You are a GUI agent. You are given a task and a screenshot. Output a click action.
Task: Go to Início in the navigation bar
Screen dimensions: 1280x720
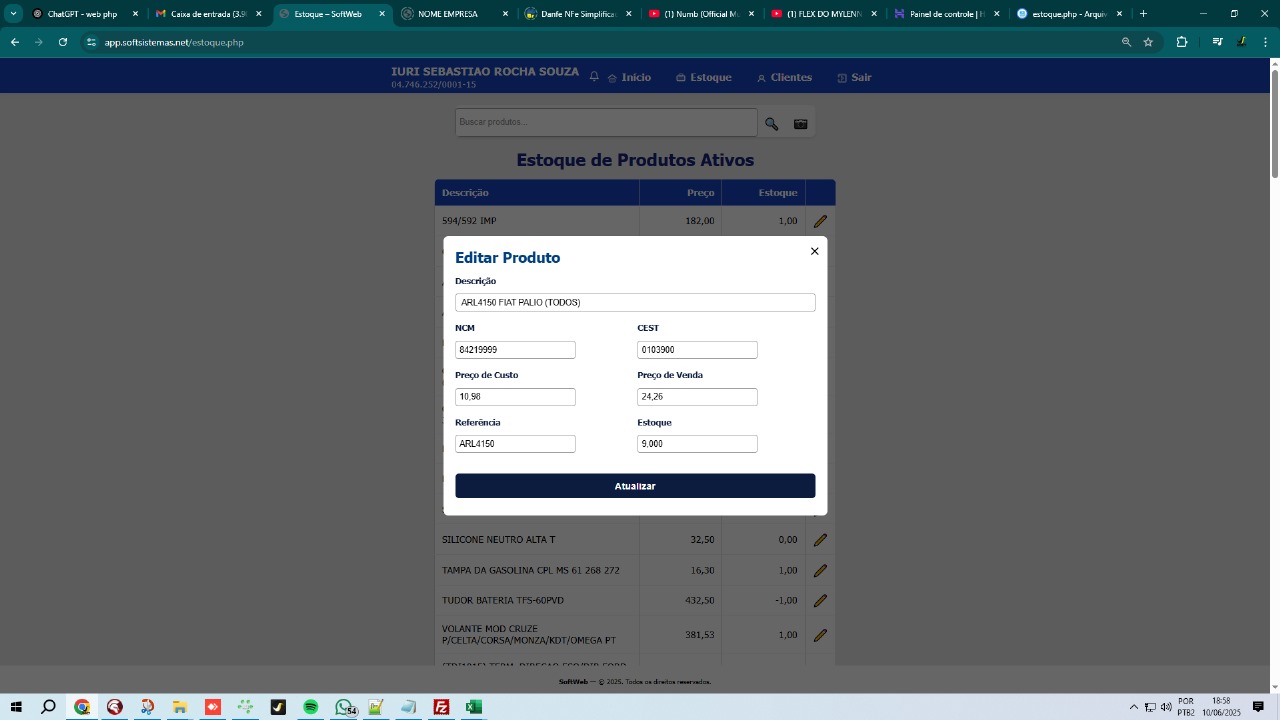tap(635, 77)
